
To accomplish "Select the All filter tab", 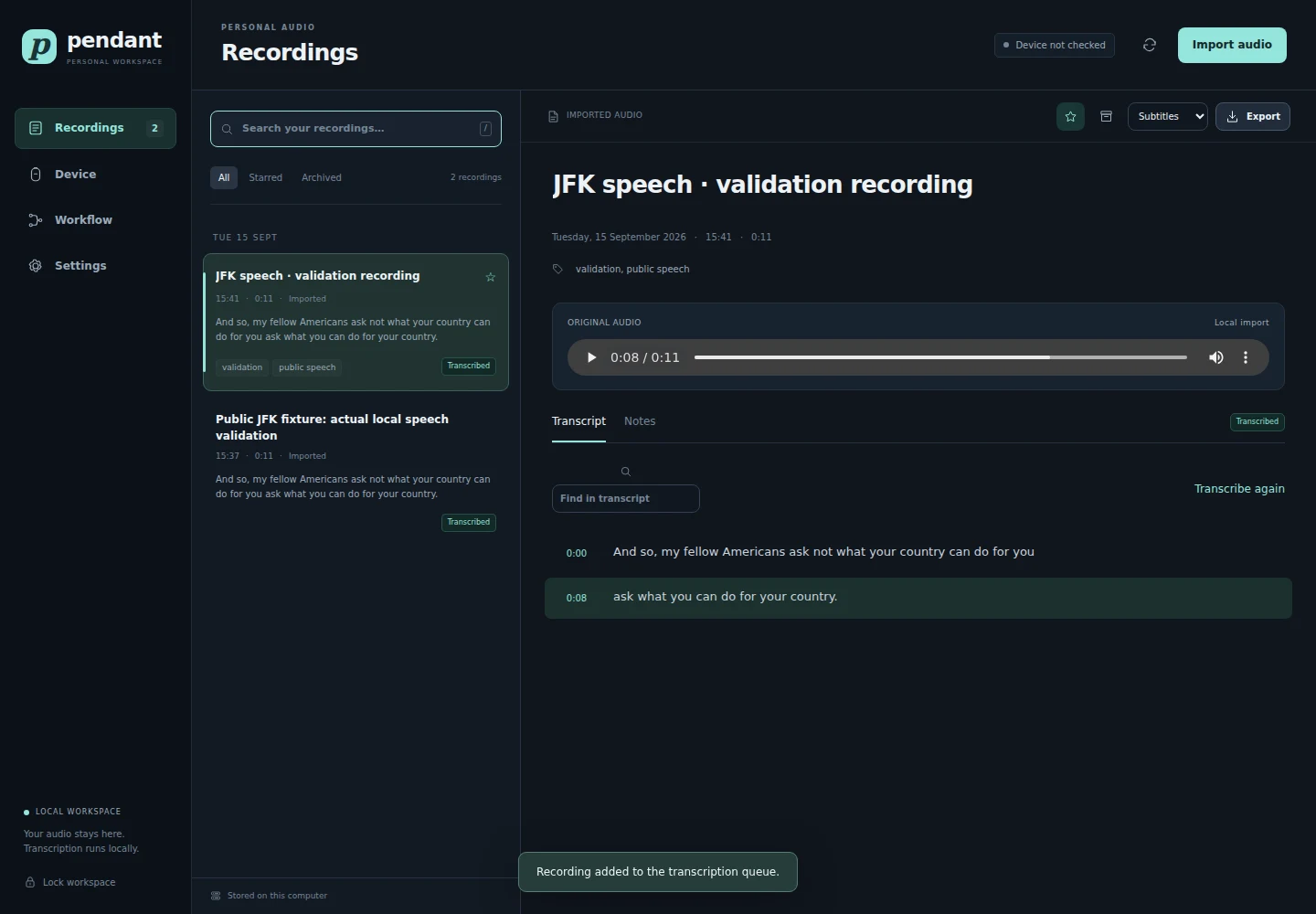I will tap(224, 177).
